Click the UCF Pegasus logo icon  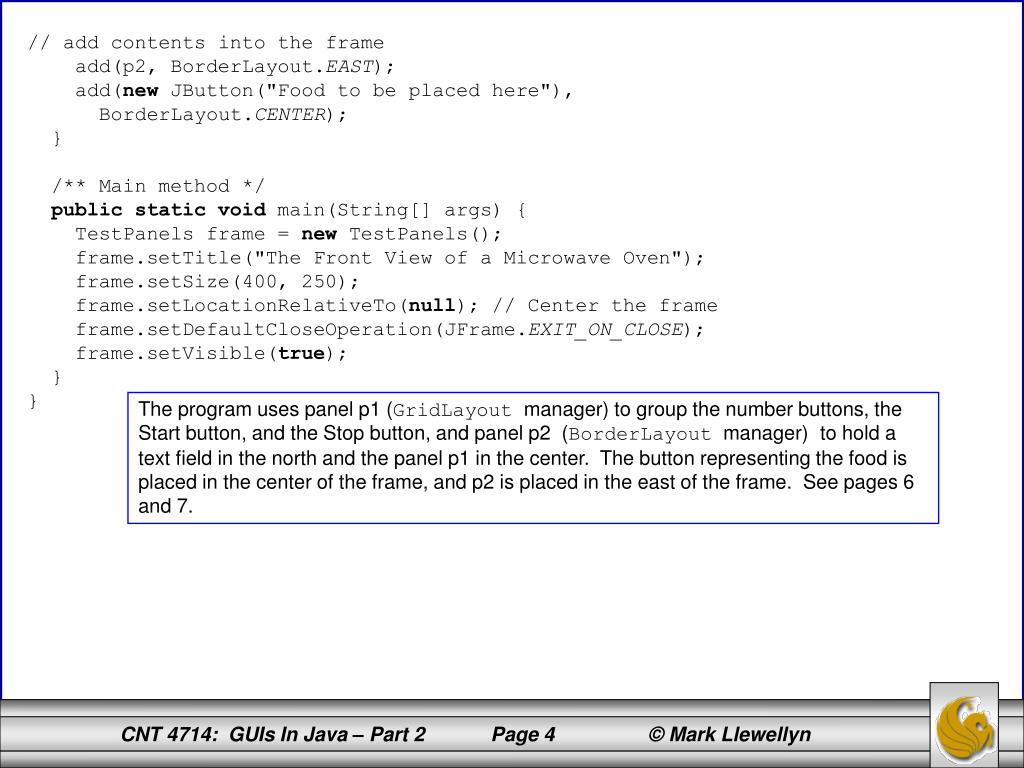coord(964,725)
